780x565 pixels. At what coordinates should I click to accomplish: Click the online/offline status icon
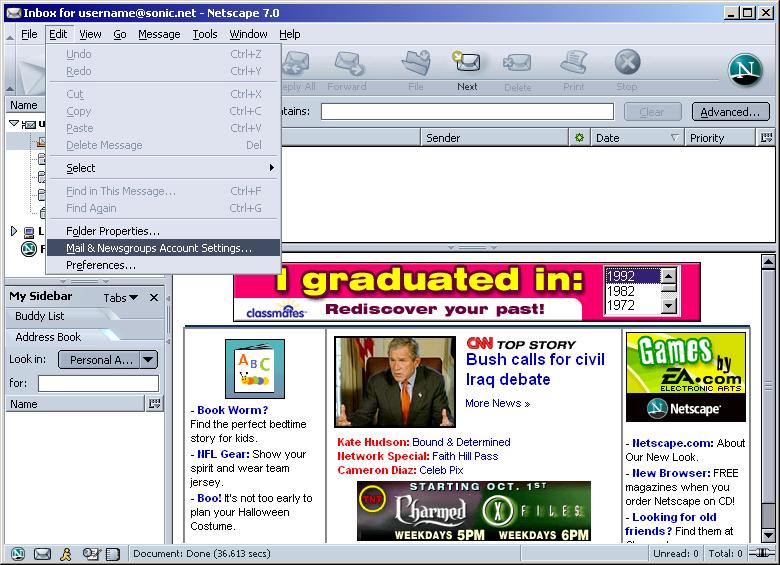pos(762,553)
